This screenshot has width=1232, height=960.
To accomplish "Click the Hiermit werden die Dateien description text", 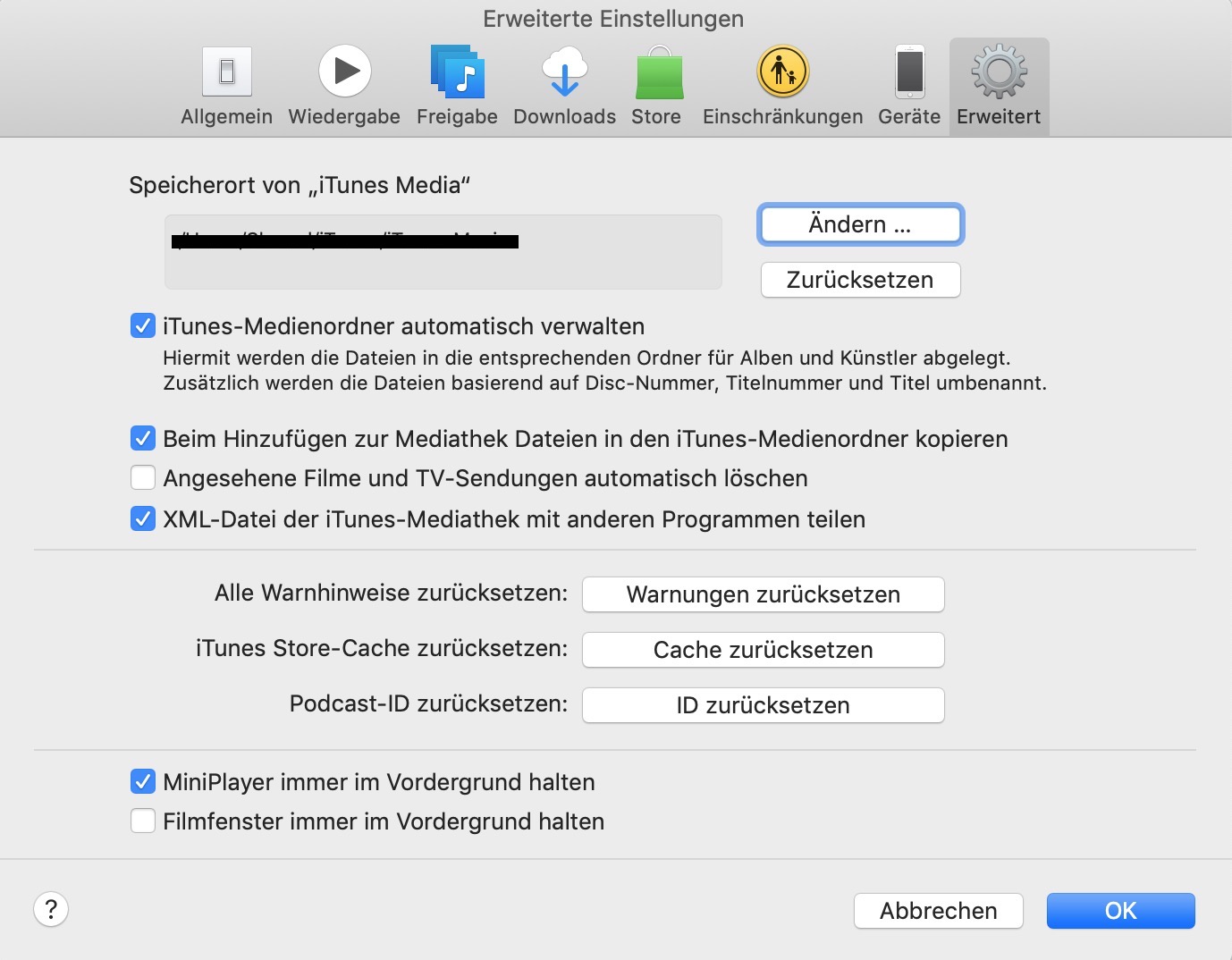I will (604, 370).
